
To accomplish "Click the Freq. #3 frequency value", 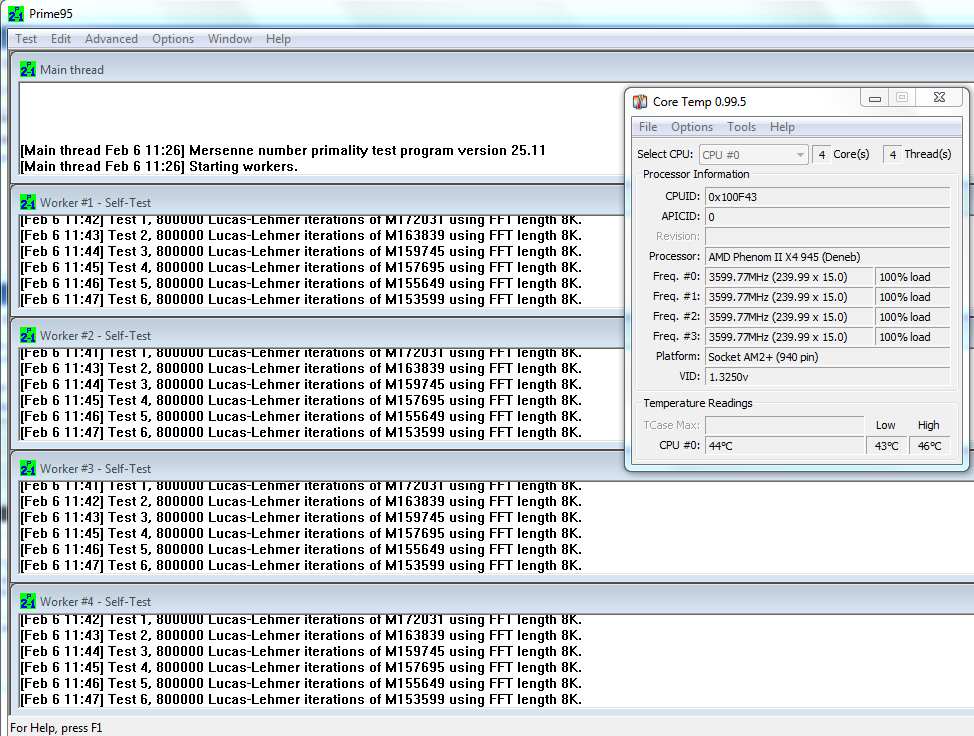I will click(788, 337).
